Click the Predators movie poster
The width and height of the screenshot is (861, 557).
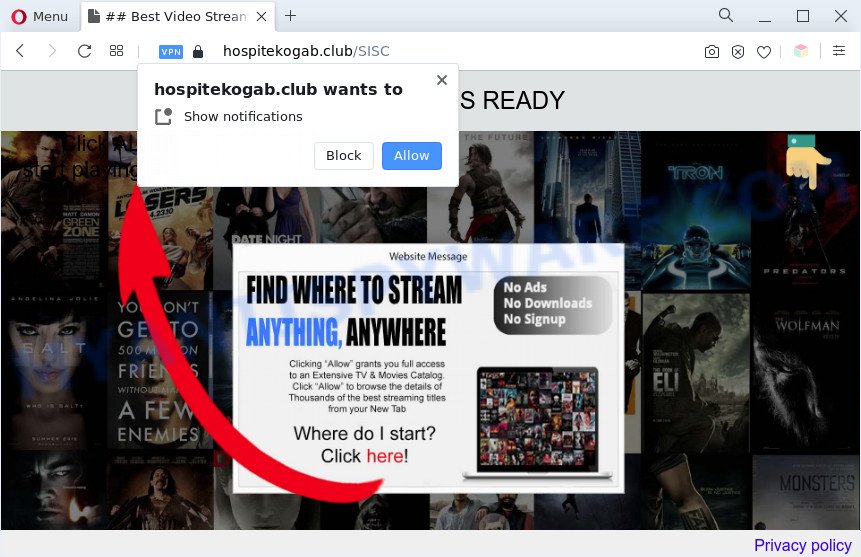tap(805, 211)
